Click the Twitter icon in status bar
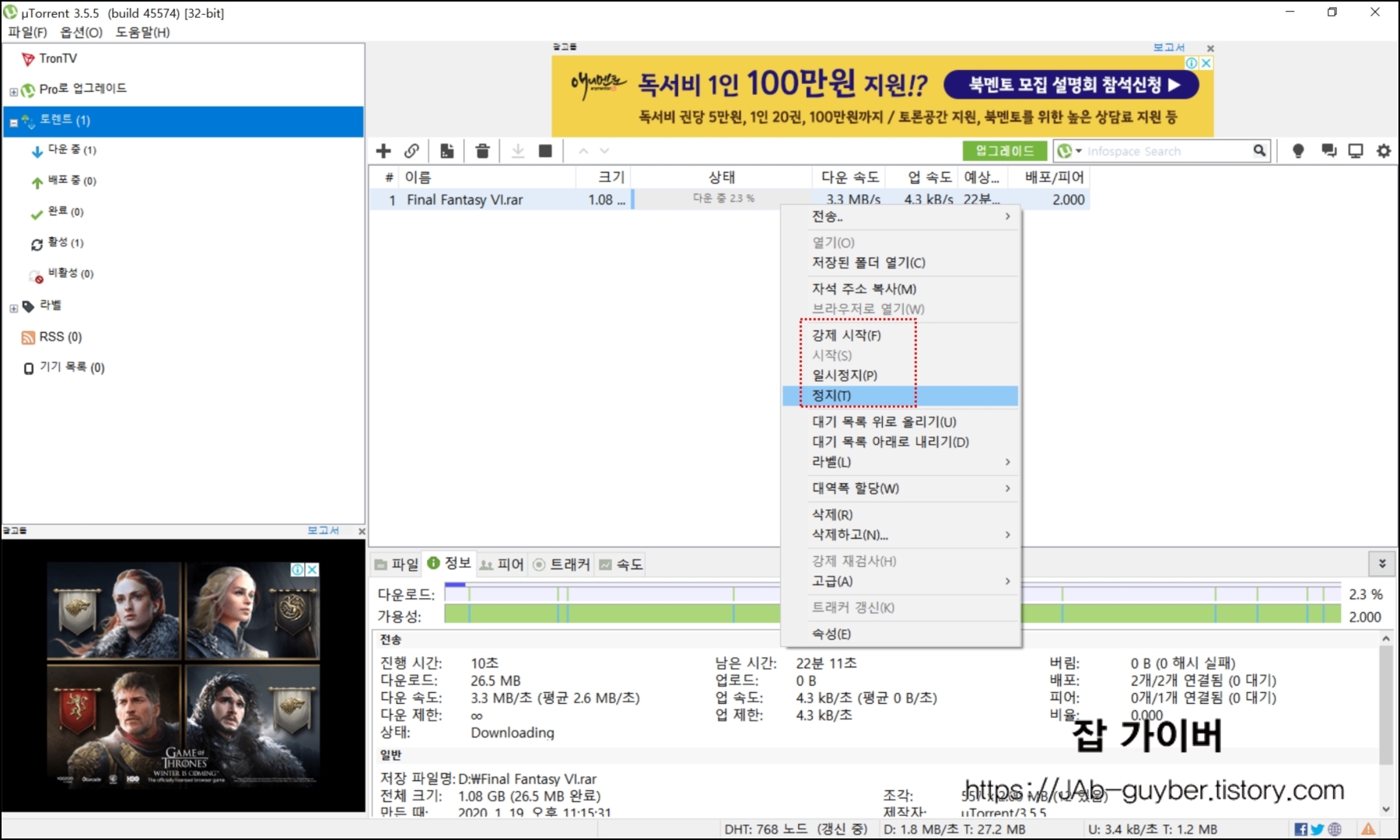The image size is (1400, 840). tap(1317, 830)
